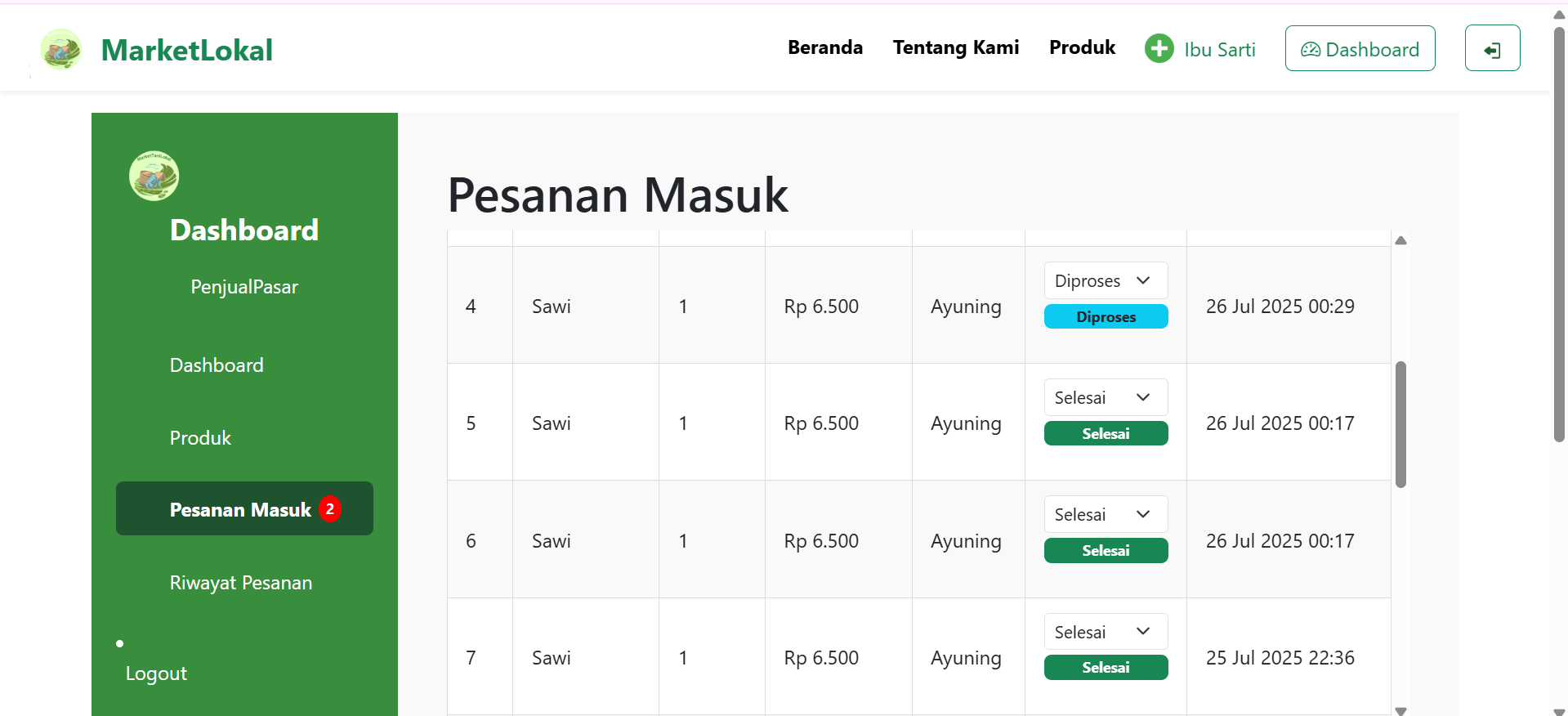Screen dimensions: 1568x716
Task: Open status dropdown for order 4
Action: tap(1106, 280)
